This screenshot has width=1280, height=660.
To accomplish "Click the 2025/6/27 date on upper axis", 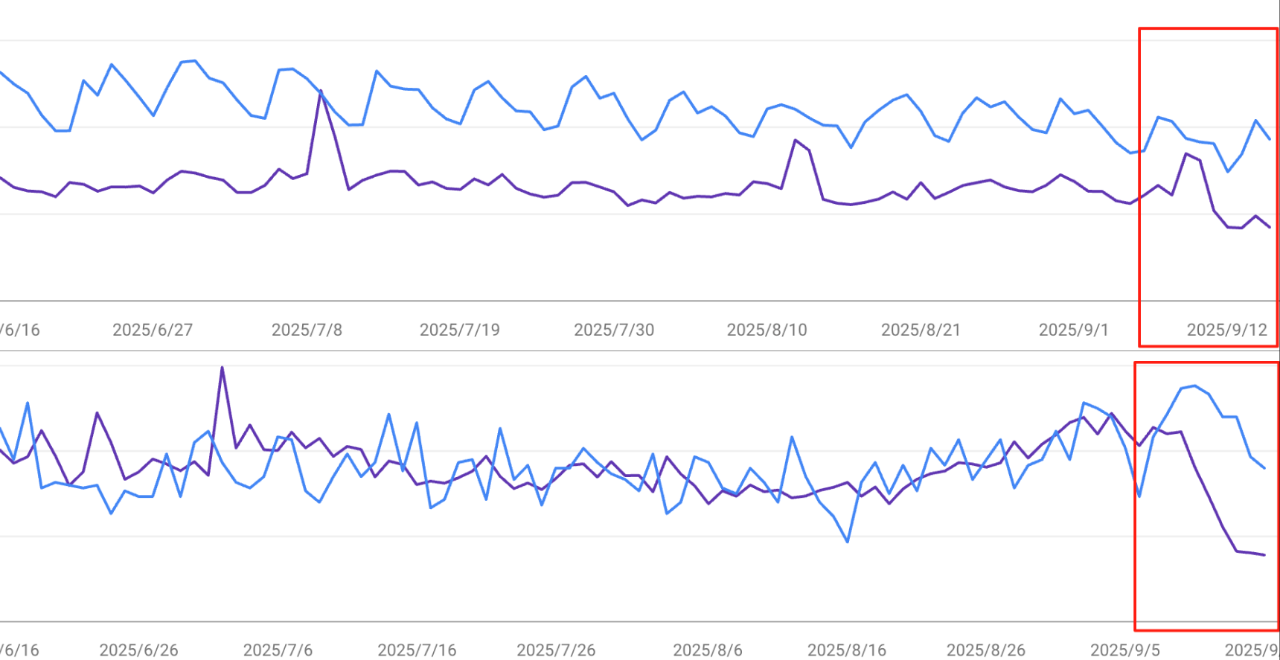I will tap(152, 330).
